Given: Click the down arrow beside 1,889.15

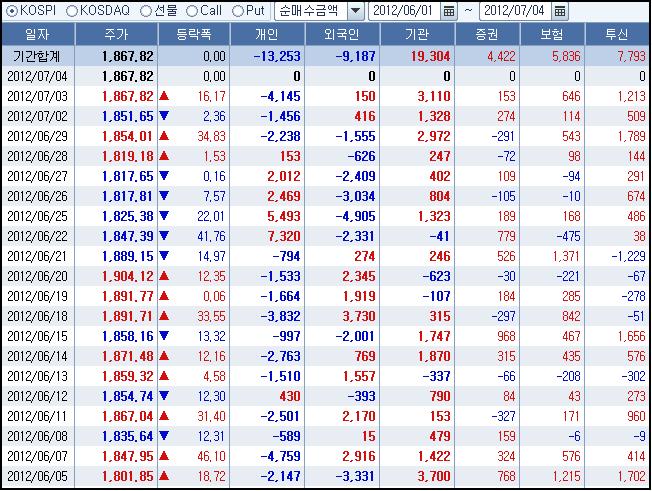Looking at the screenshot, I should (164, 255).
